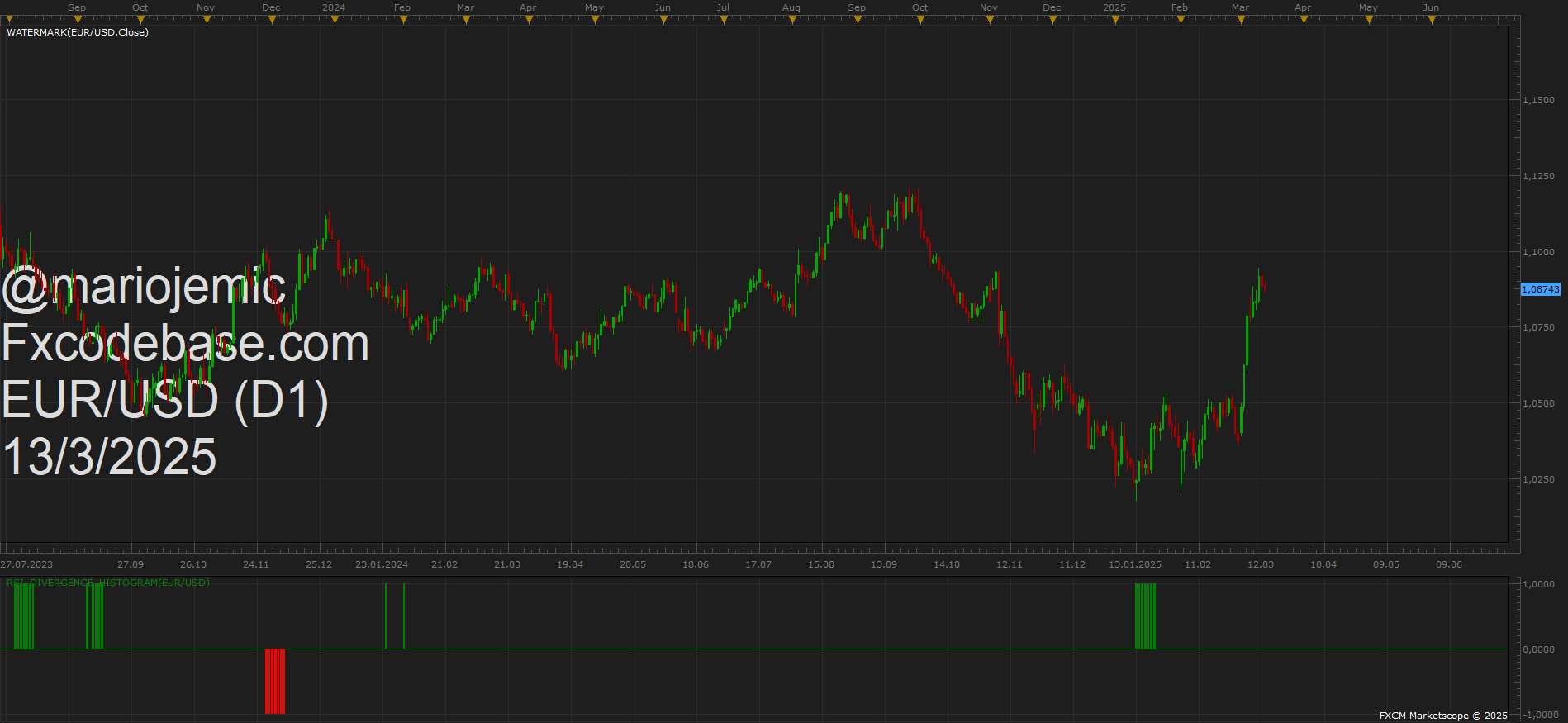This screenshot has height=723, width=1568.
Task: Select the RSI_DIVERGENCE_HISTOGRAM(EUR/USD) indicator label
Action: click(x=108, y=583)
